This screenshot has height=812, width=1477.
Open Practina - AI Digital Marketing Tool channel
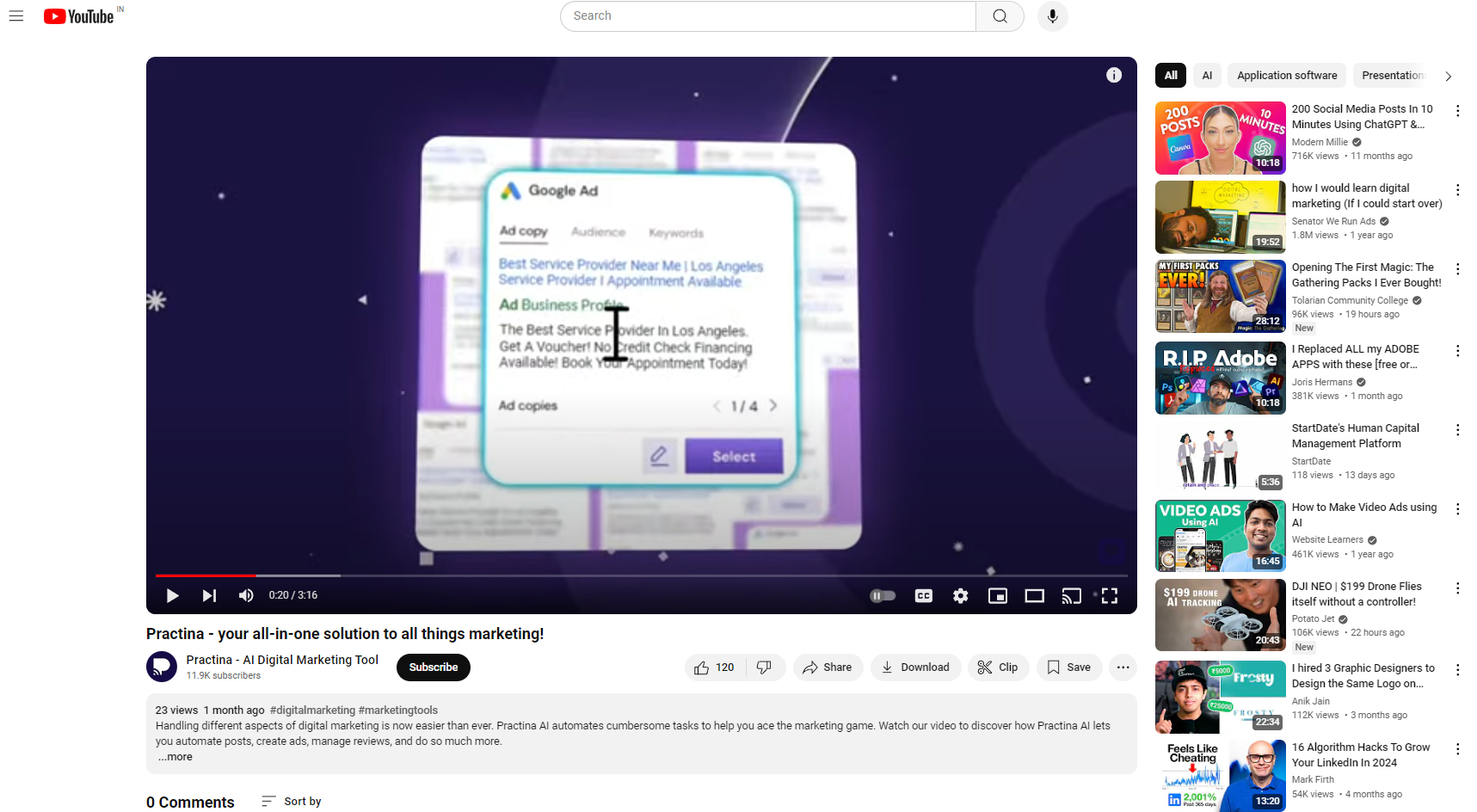(x=282, y=660)
